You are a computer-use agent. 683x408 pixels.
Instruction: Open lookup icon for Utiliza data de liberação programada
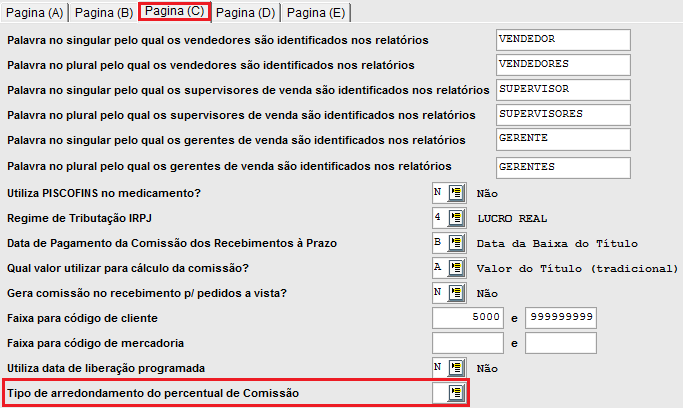[x=456, y=368]
